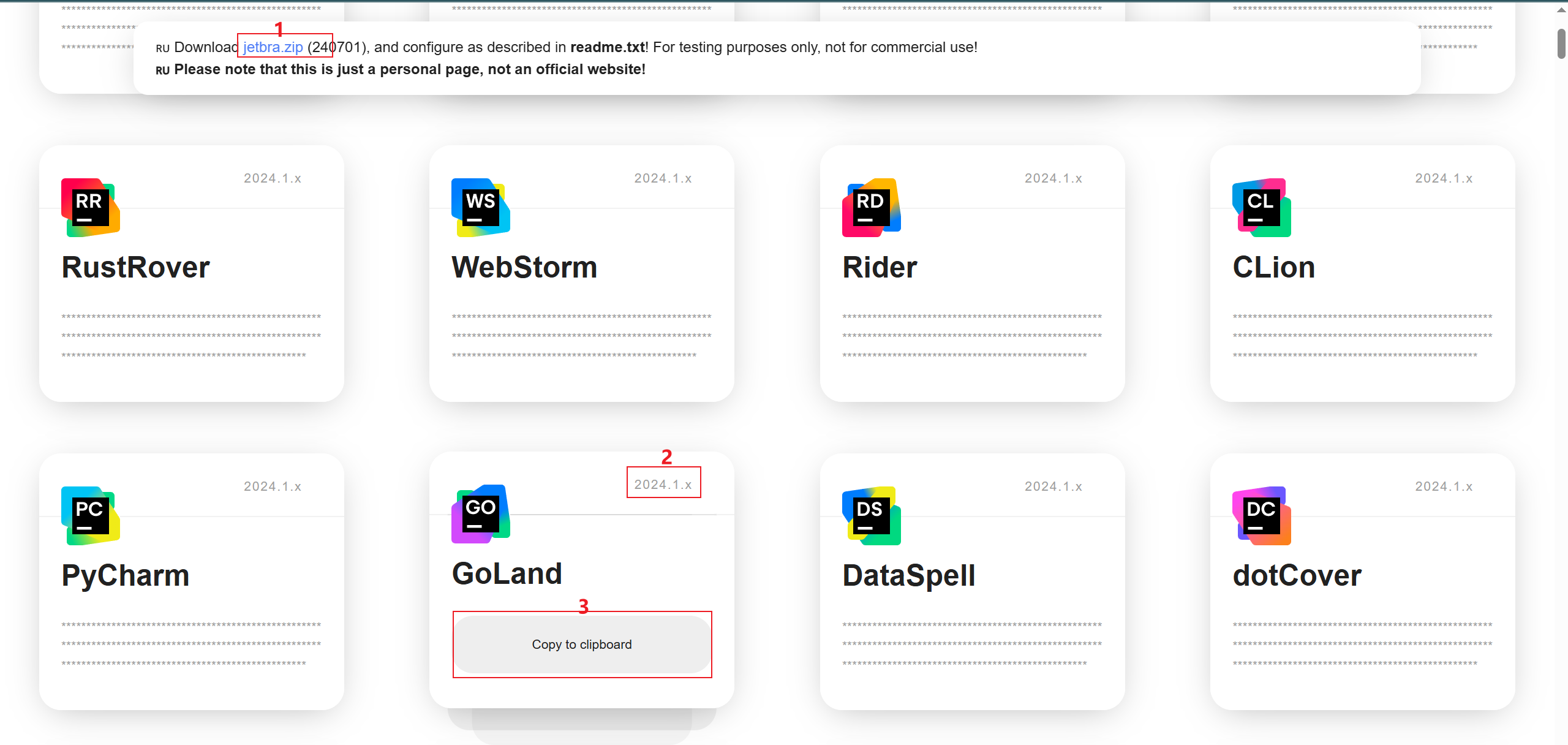Click Copy to clipboard button
The width and height of the screenshot is (1568, 745).
tap(582, 644)
